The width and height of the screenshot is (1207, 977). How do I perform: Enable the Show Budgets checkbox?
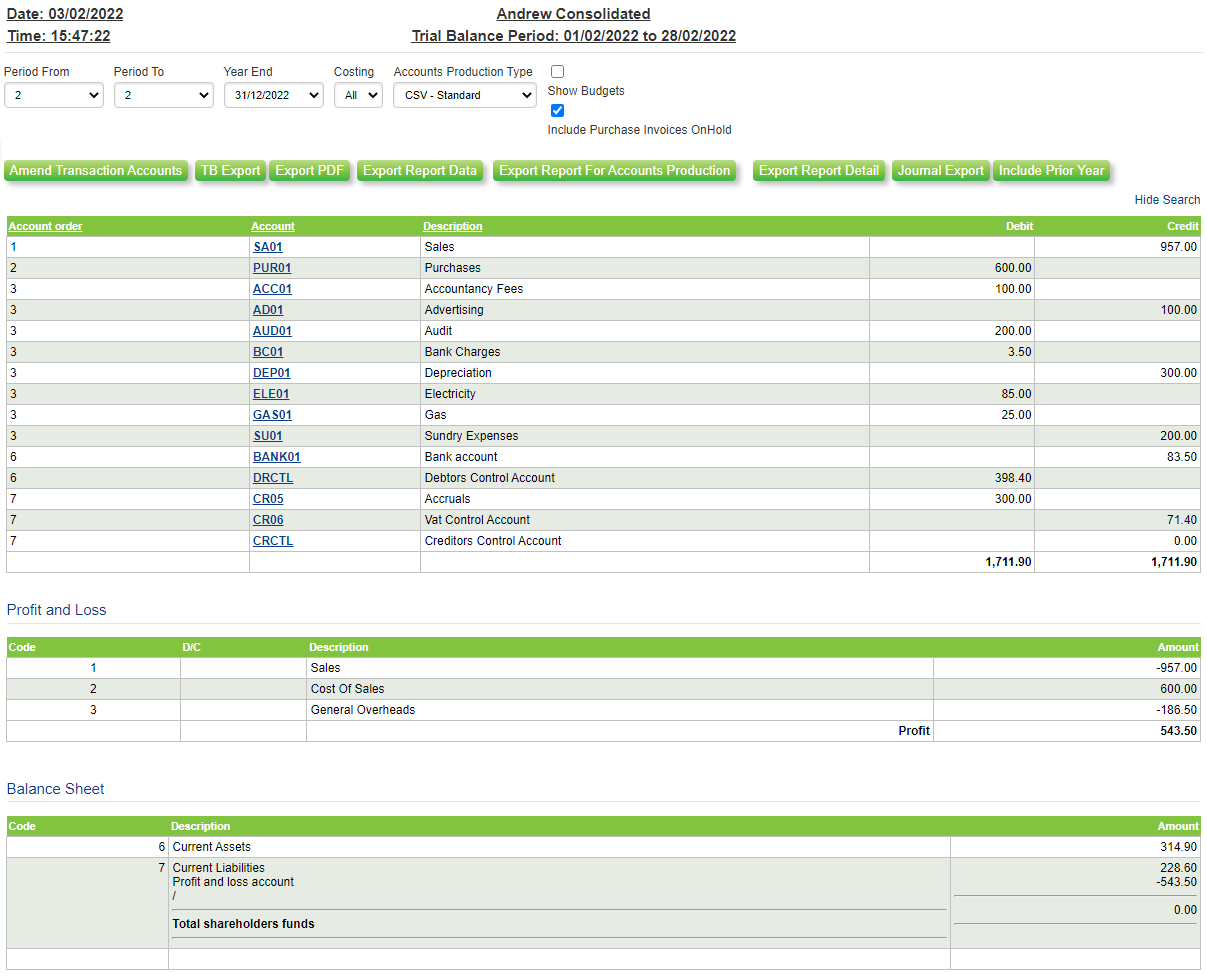point(558,71)
